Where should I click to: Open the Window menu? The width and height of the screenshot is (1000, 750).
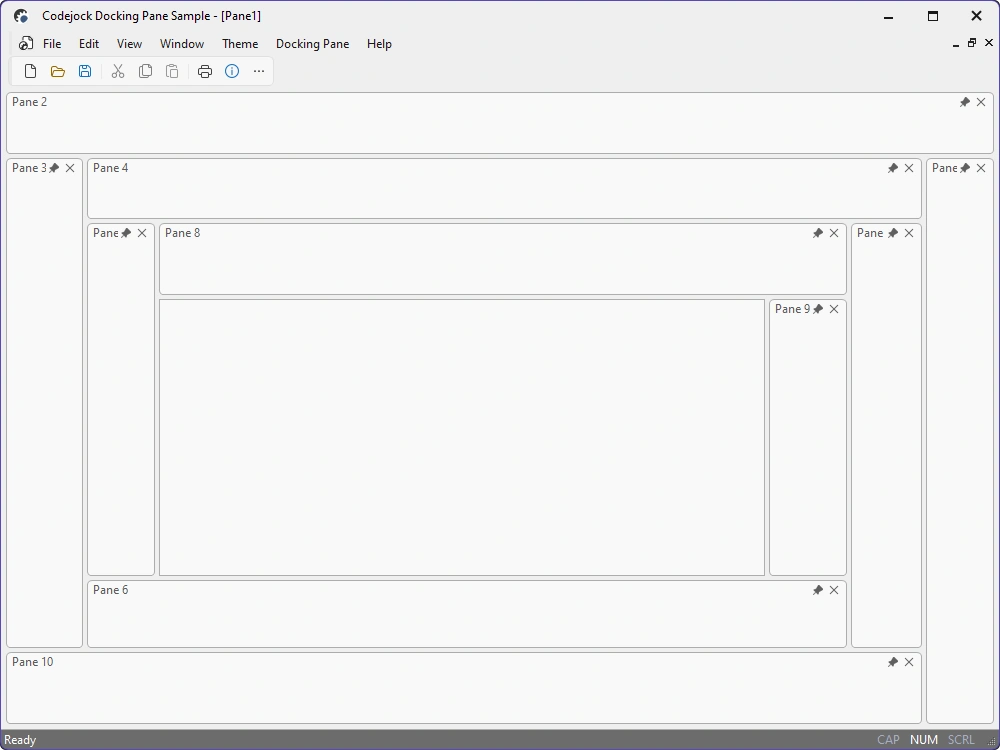[x=182, y=44]
